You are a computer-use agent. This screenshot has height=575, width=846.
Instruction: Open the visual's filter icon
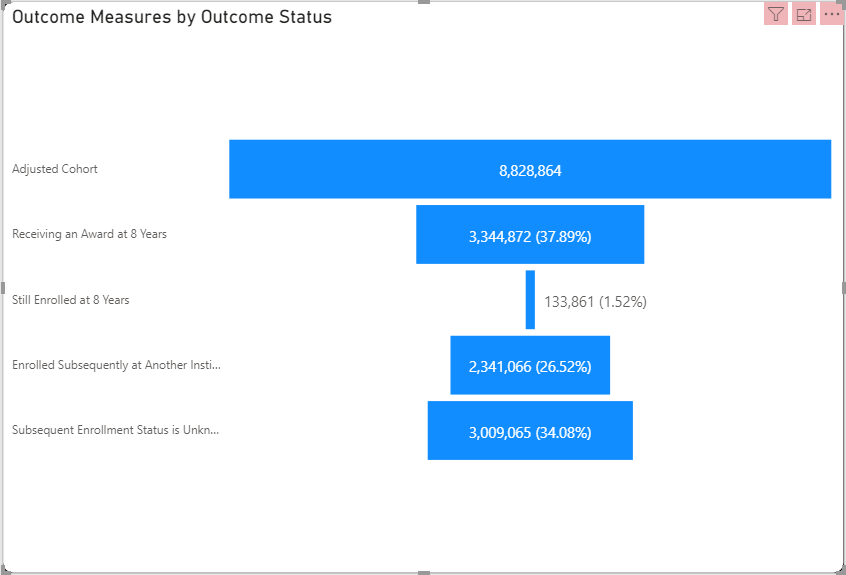[x=775, y=14]
